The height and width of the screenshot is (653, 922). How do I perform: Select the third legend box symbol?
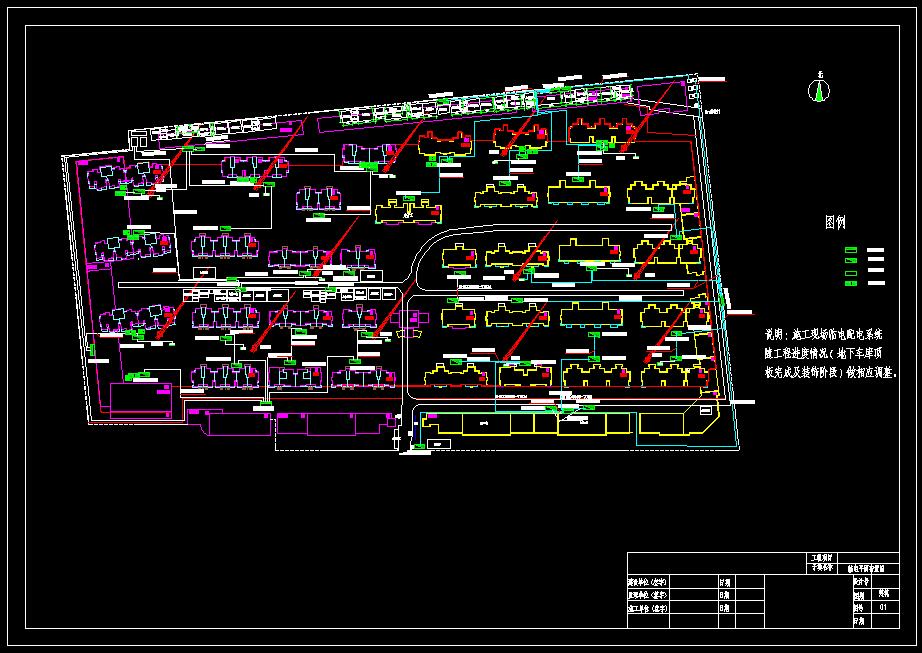click(851, 272)
